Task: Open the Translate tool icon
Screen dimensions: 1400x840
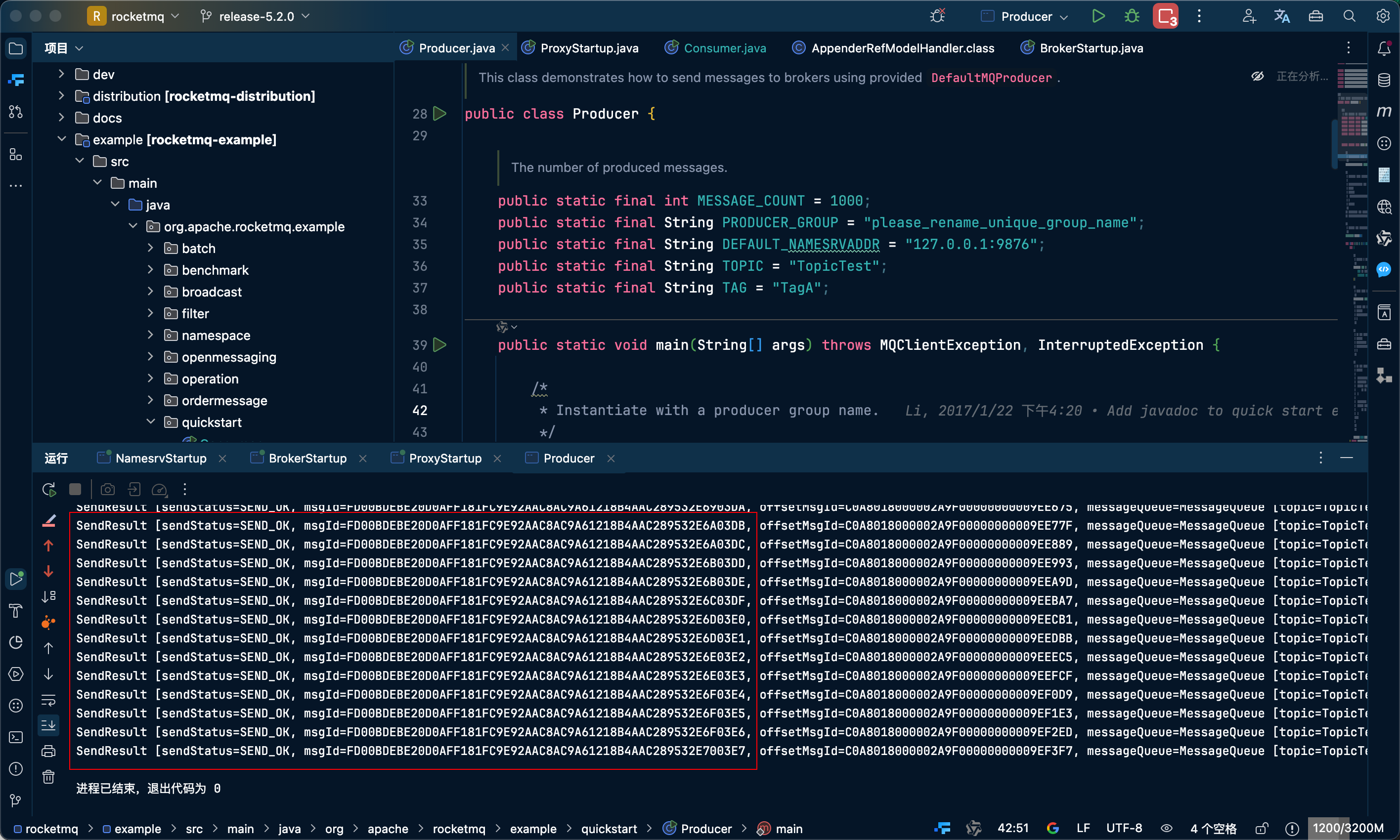Action: pos(1282,16)
